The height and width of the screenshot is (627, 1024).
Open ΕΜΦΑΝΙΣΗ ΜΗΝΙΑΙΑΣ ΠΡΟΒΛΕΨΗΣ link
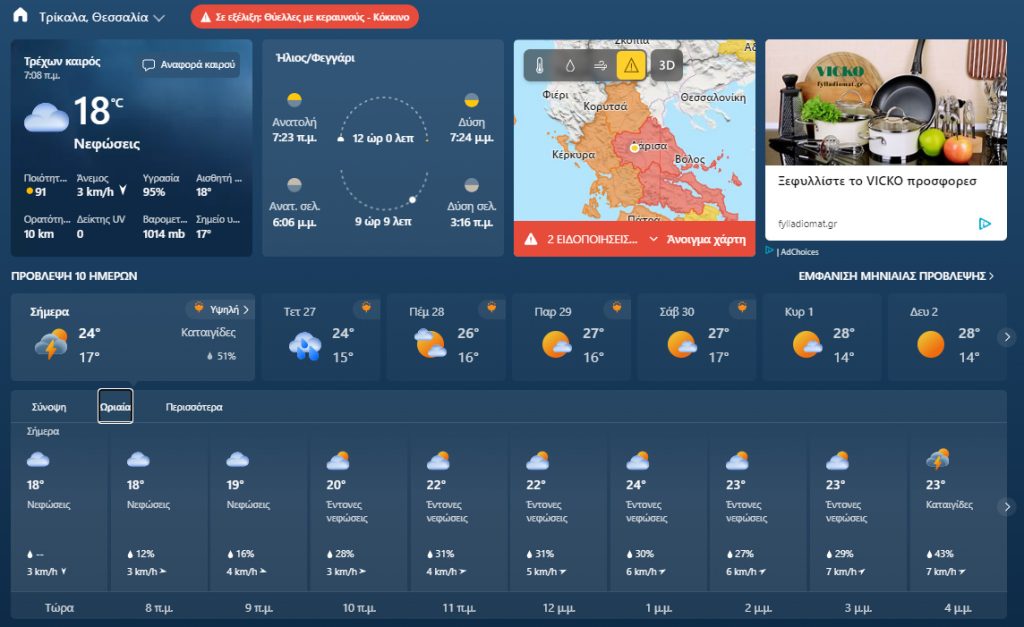tap(896, 276)
